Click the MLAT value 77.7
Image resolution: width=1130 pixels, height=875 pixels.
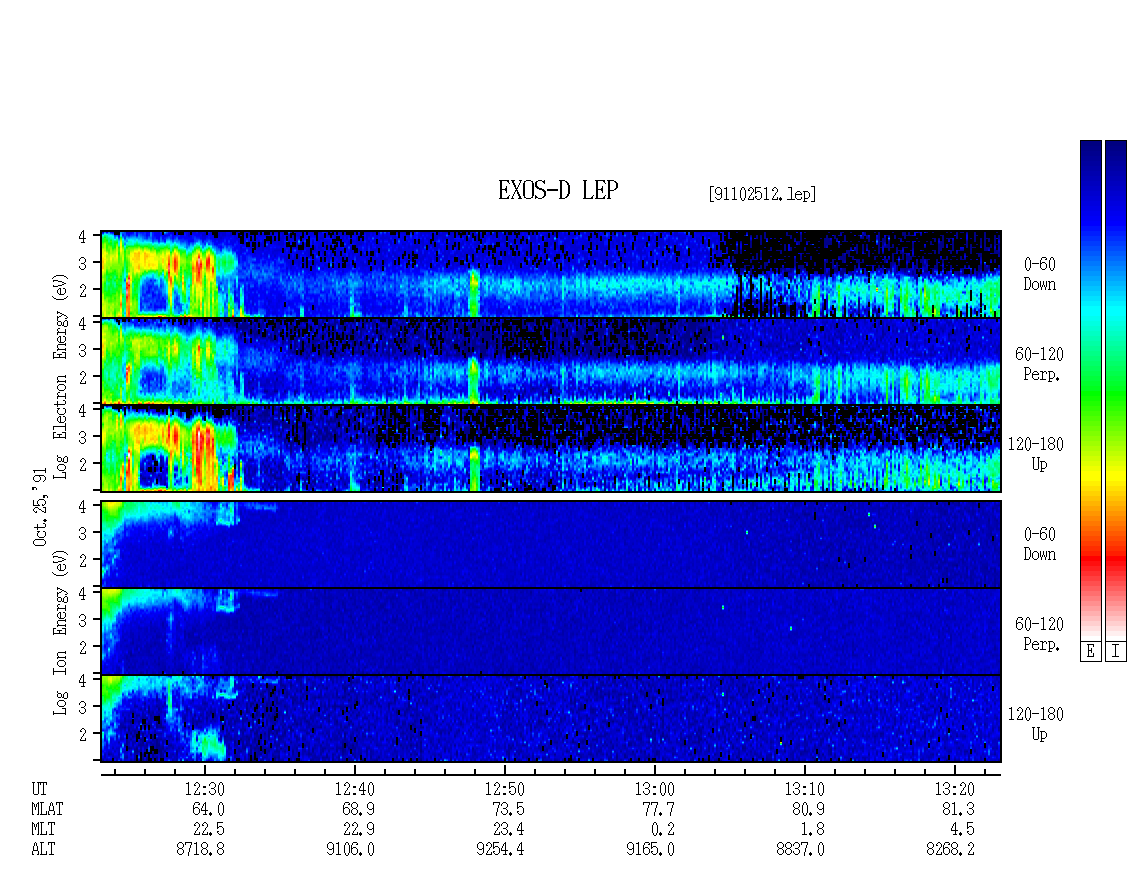(x=658, y=809)
